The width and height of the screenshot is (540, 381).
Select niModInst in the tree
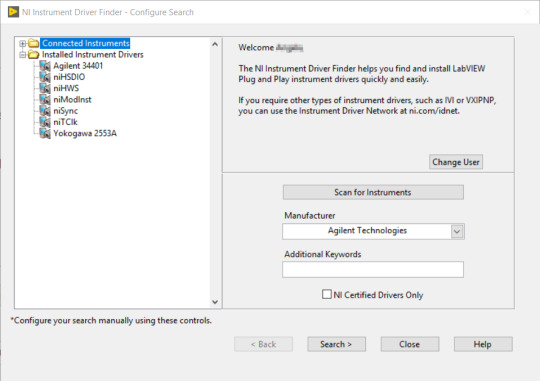72,100
